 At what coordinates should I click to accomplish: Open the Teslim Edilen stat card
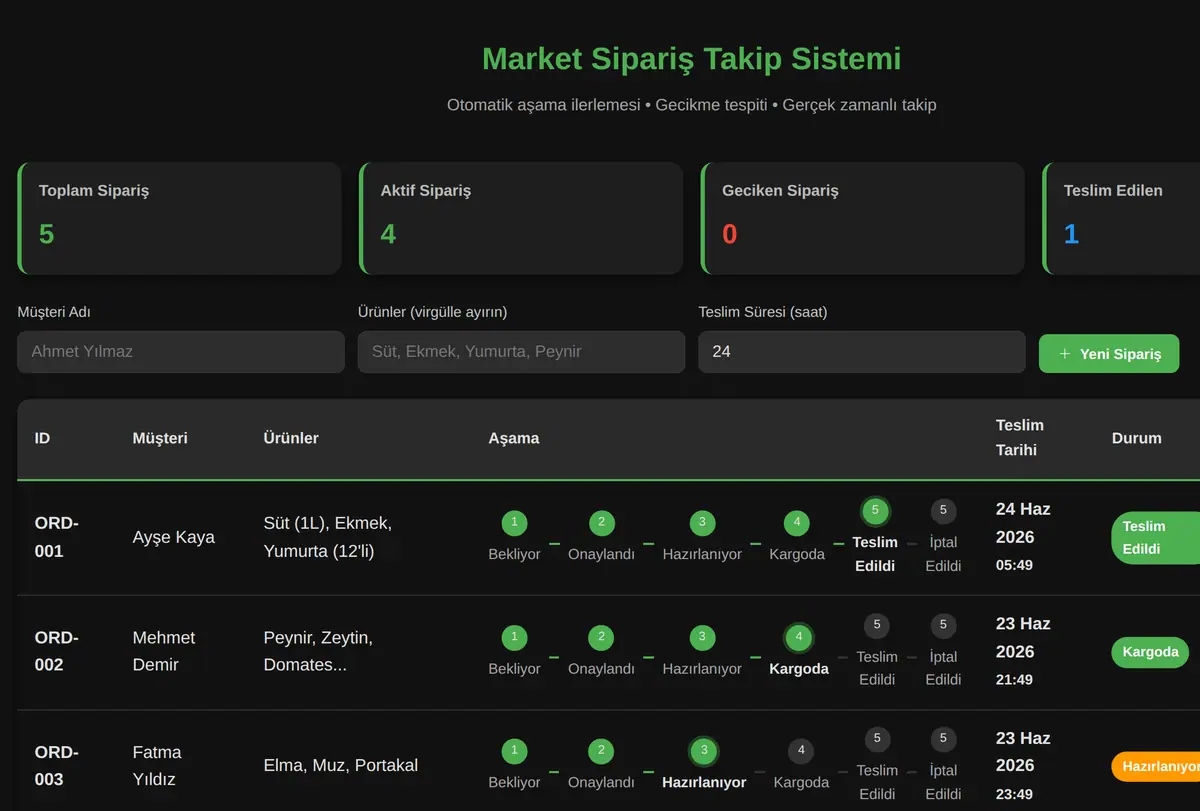(x=1121, y=218)
